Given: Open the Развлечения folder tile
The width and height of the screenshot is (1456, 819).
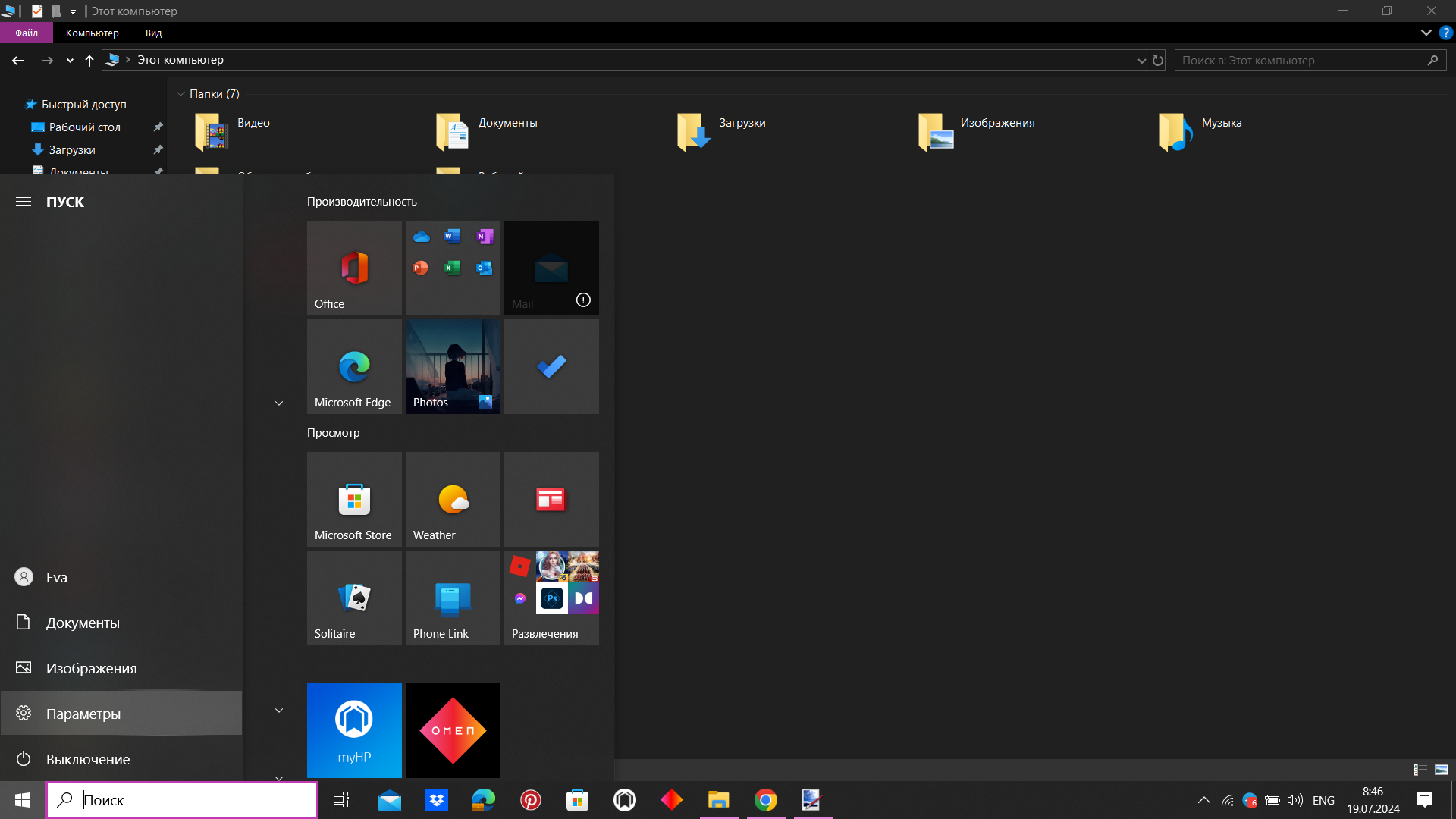Looking at the screenshot, I should coord(551,598).
